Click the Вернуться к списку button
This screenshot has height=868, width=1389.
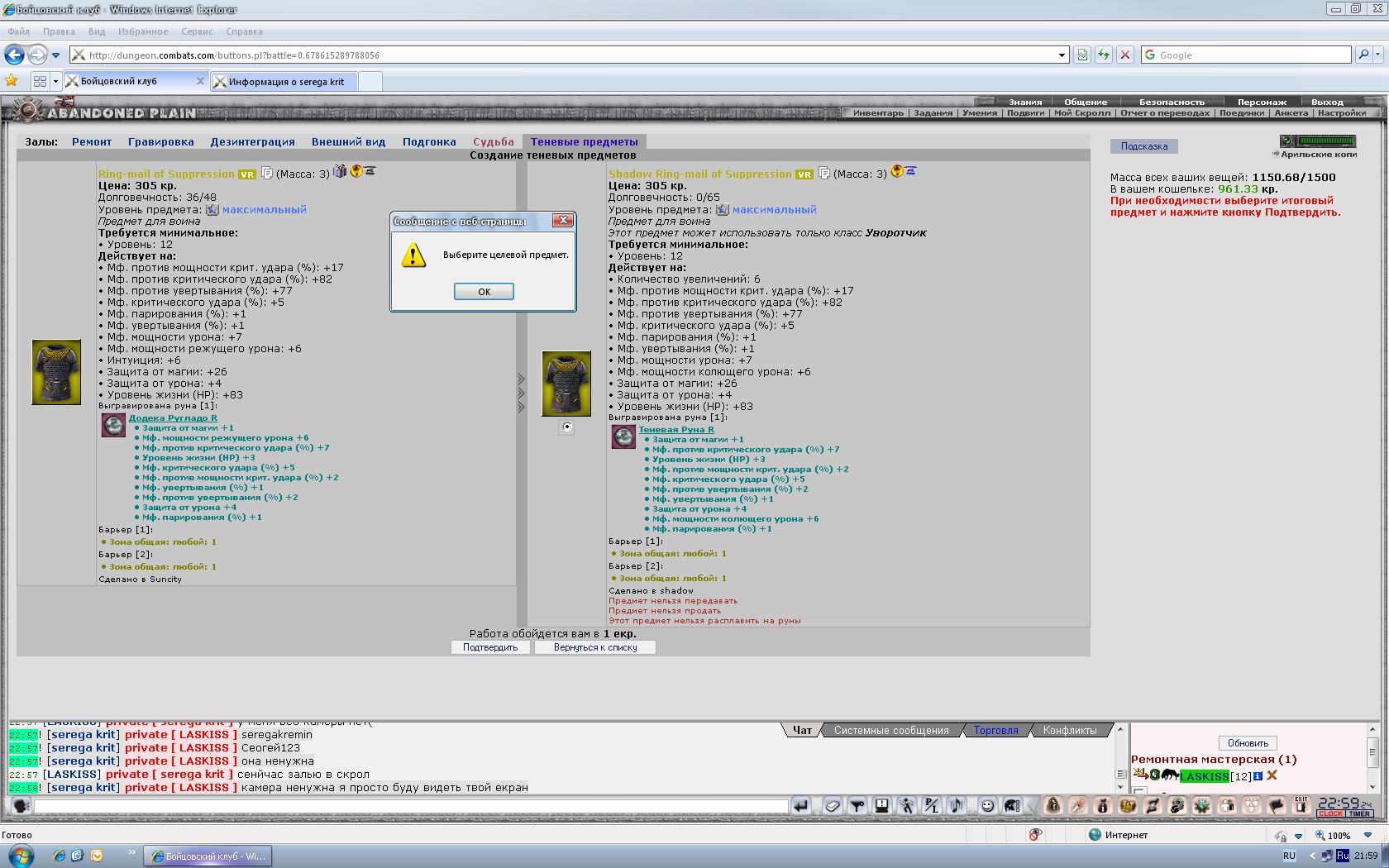[x=595, y=647]
